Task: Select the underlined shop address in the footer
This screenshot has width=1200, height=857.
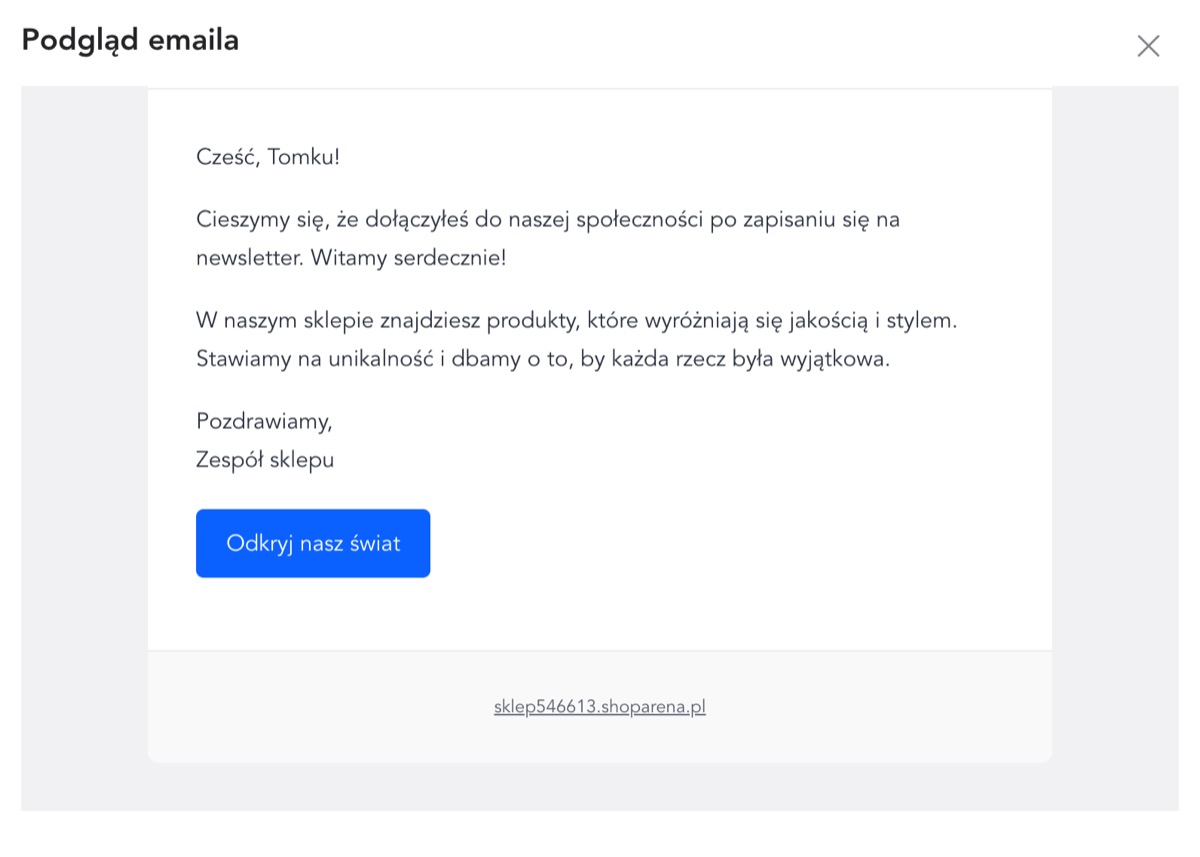Action: (x=599, y=706)
